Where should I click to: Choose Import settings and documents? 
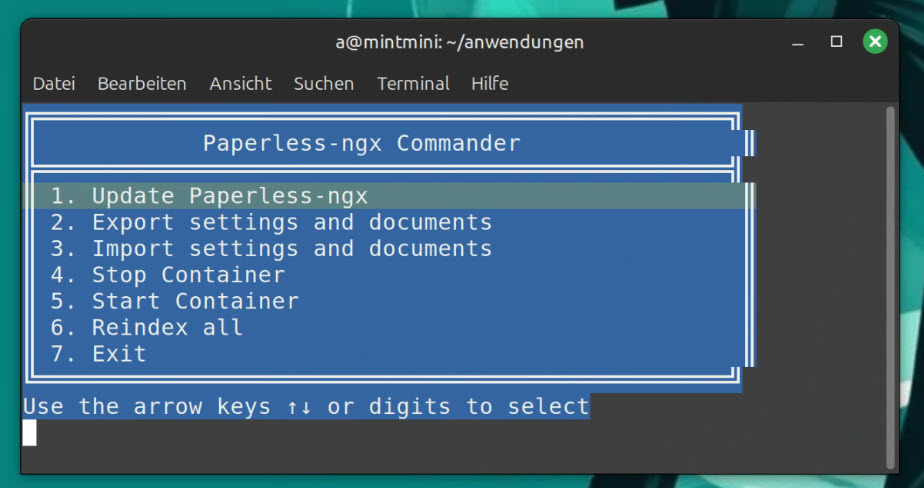(271, 248)
